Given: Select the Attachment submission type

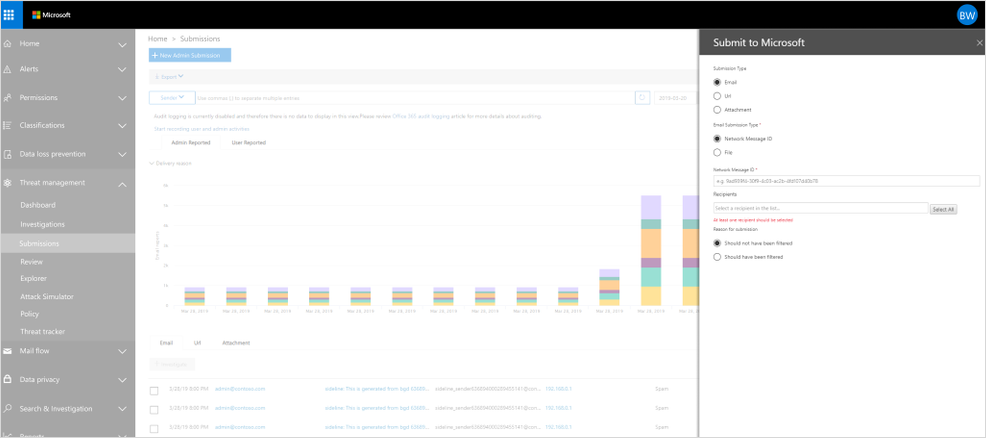Looking at the screenshot, I should coord(717,110).
